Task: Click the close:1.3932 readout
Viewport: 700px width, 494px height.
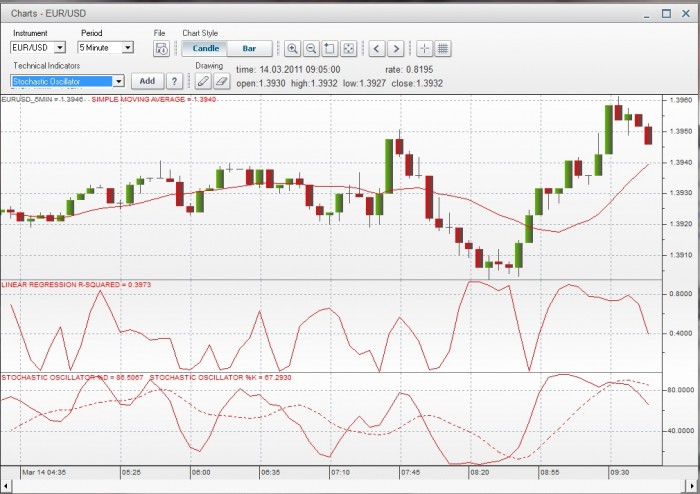Action: click(417, 83)
